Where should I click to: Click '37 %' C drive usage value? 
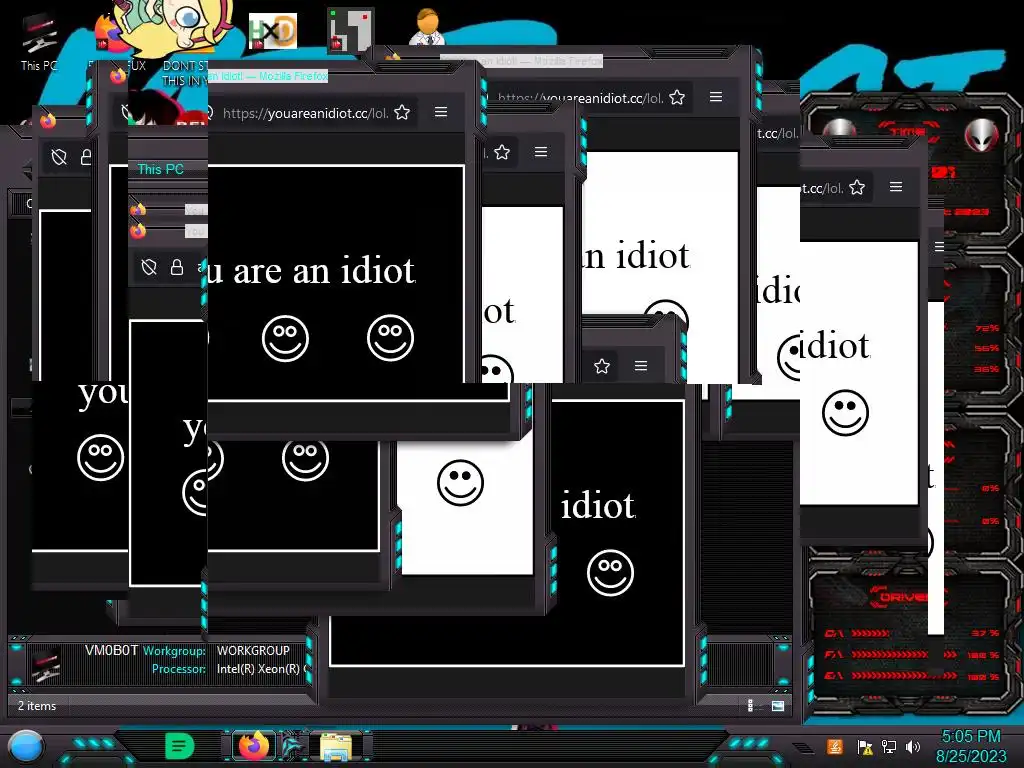click(985, 633)
